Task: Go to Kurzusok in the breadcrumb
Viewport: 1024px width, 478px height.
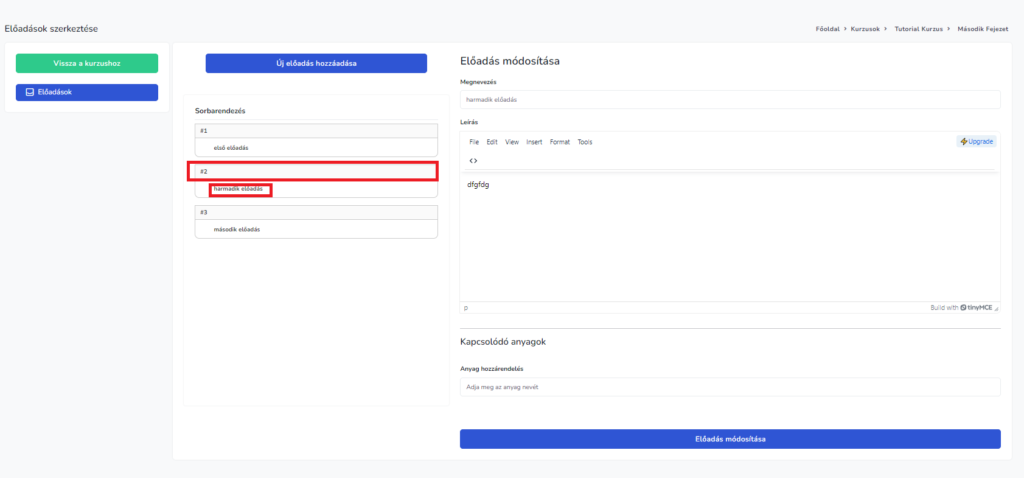Action: (865, 29)
